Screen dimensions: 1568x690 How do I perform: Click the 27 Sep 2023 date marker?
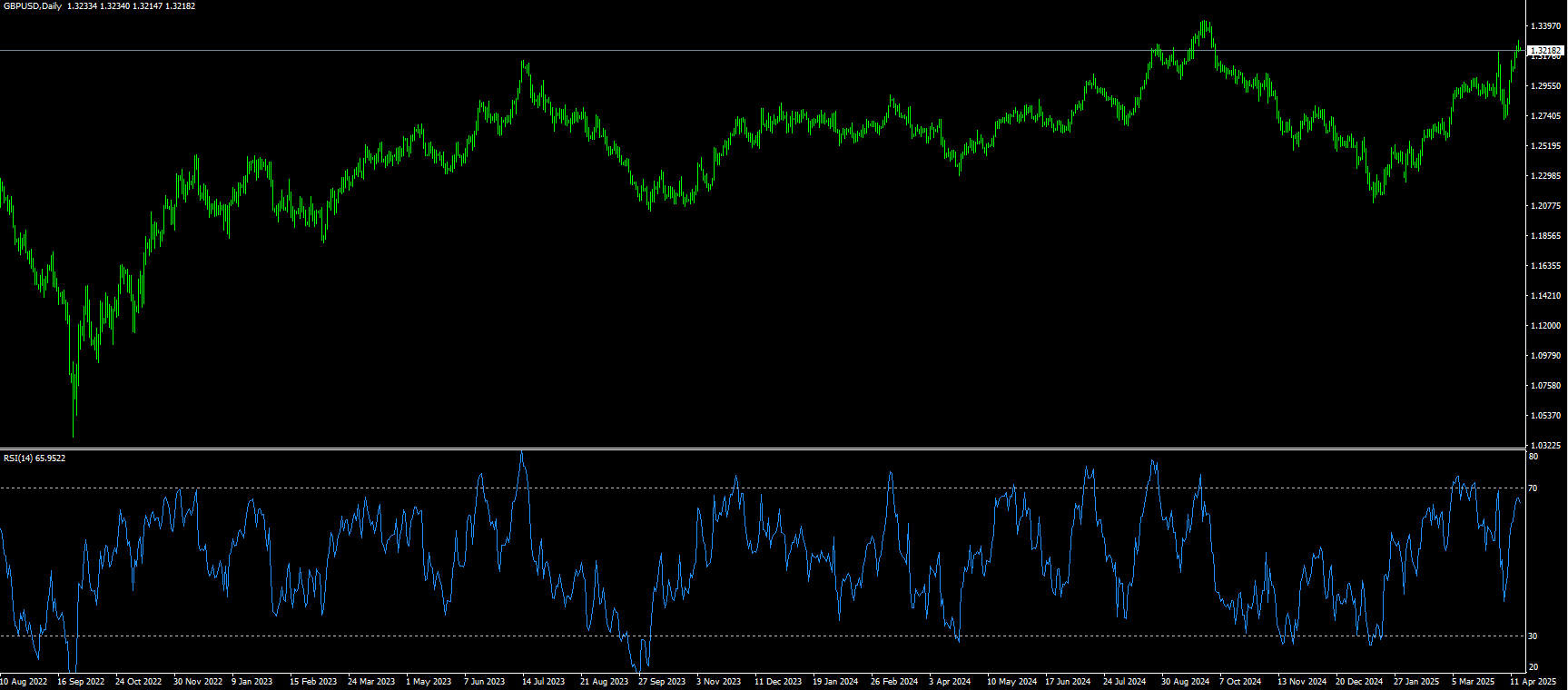[x=662, y=682]
